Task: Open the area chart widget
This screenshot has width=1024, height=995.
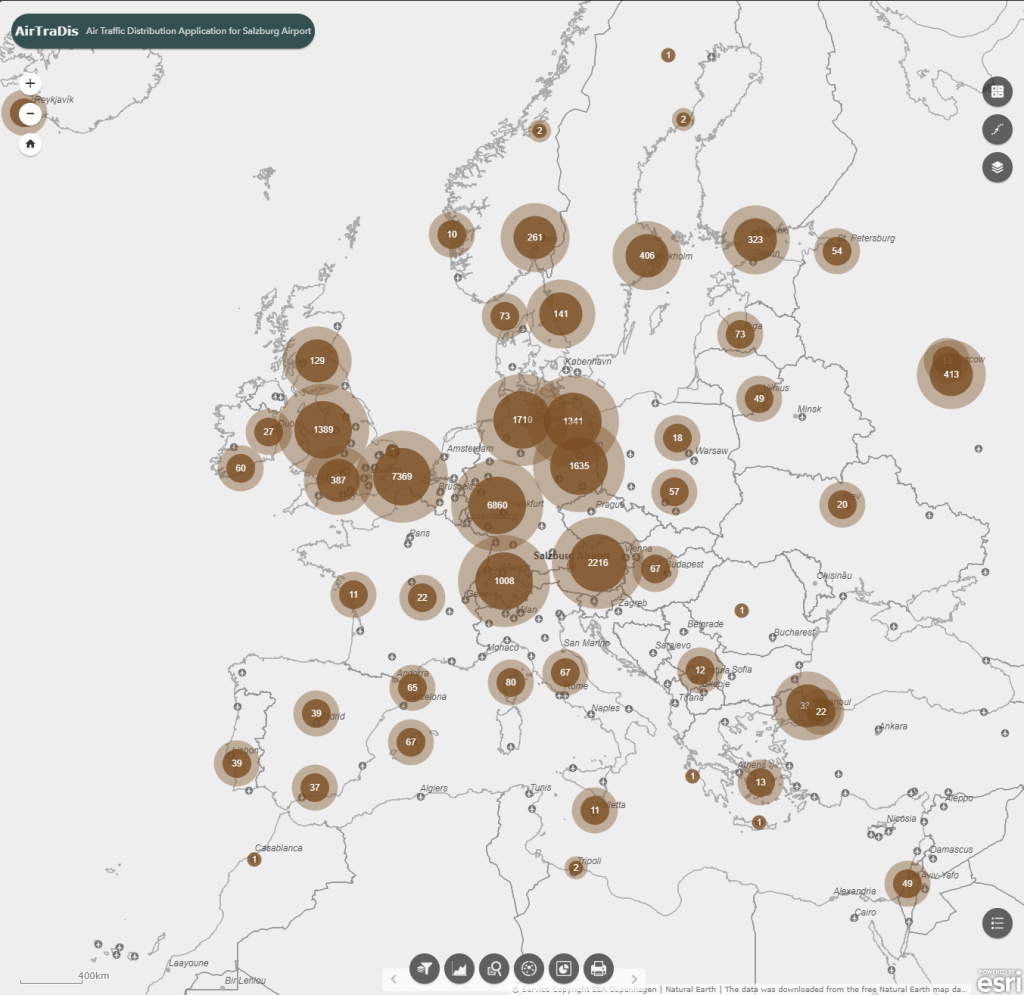Action: [460, 968]
